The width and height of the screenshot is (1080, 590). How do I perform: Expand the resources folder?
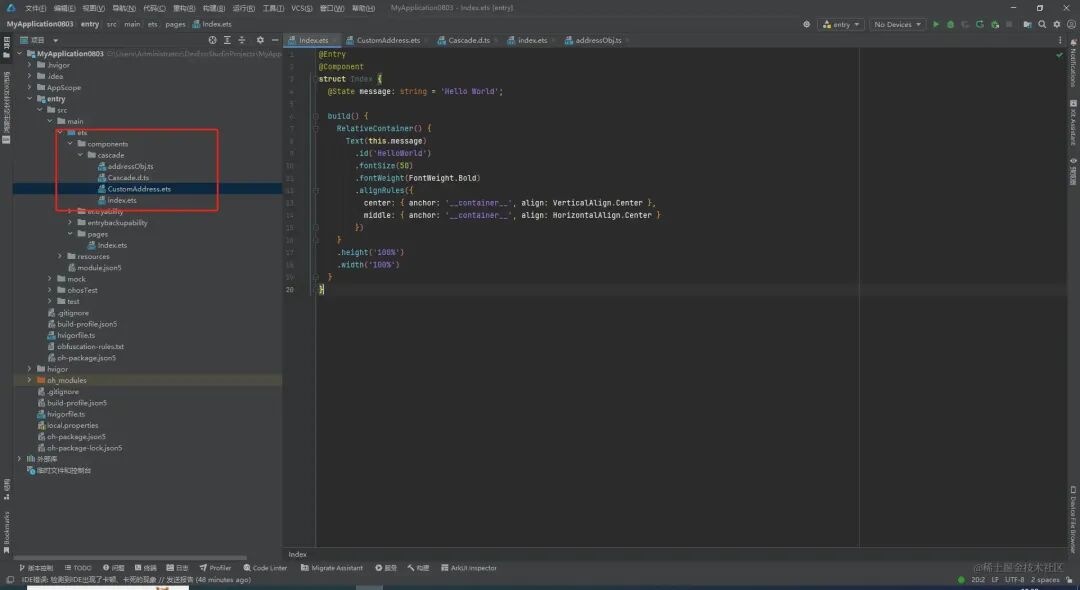point(60,256)
